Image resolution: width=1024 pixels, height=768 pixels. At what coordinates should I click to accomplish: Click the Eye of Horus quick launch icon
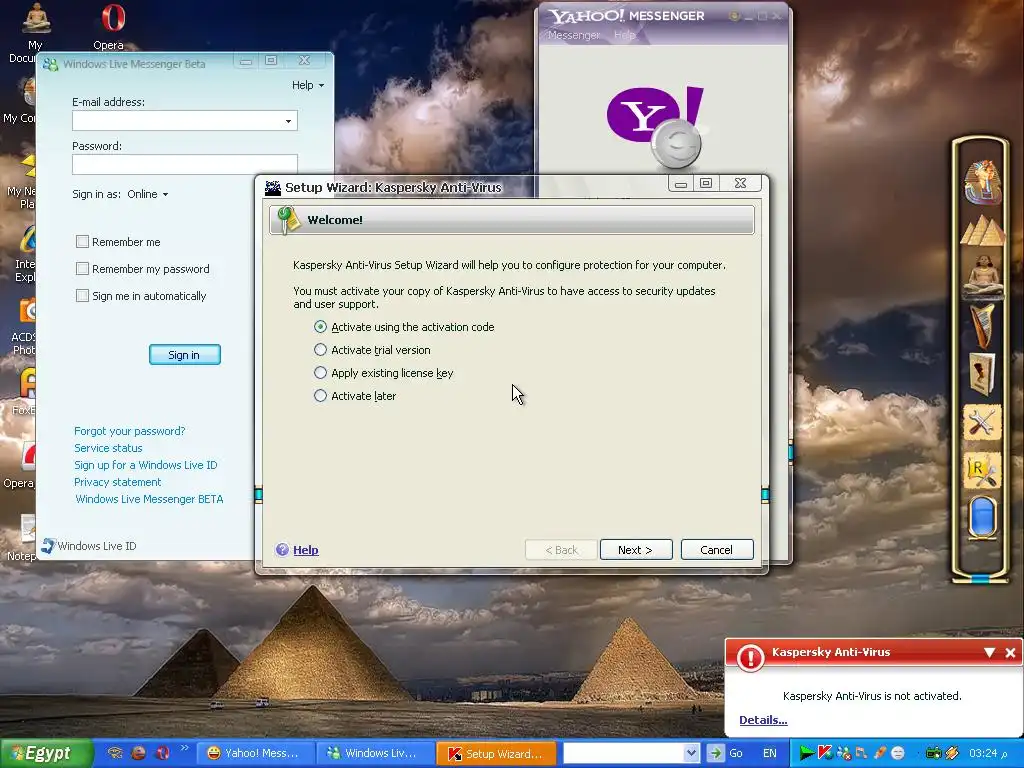pyautogui.click(x=115, y=752)
